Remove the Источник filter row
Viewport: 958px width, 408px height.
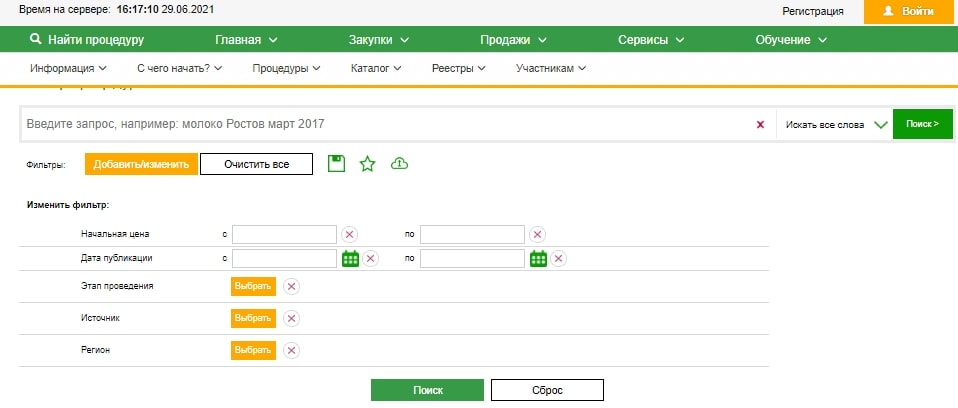[291, 319]
